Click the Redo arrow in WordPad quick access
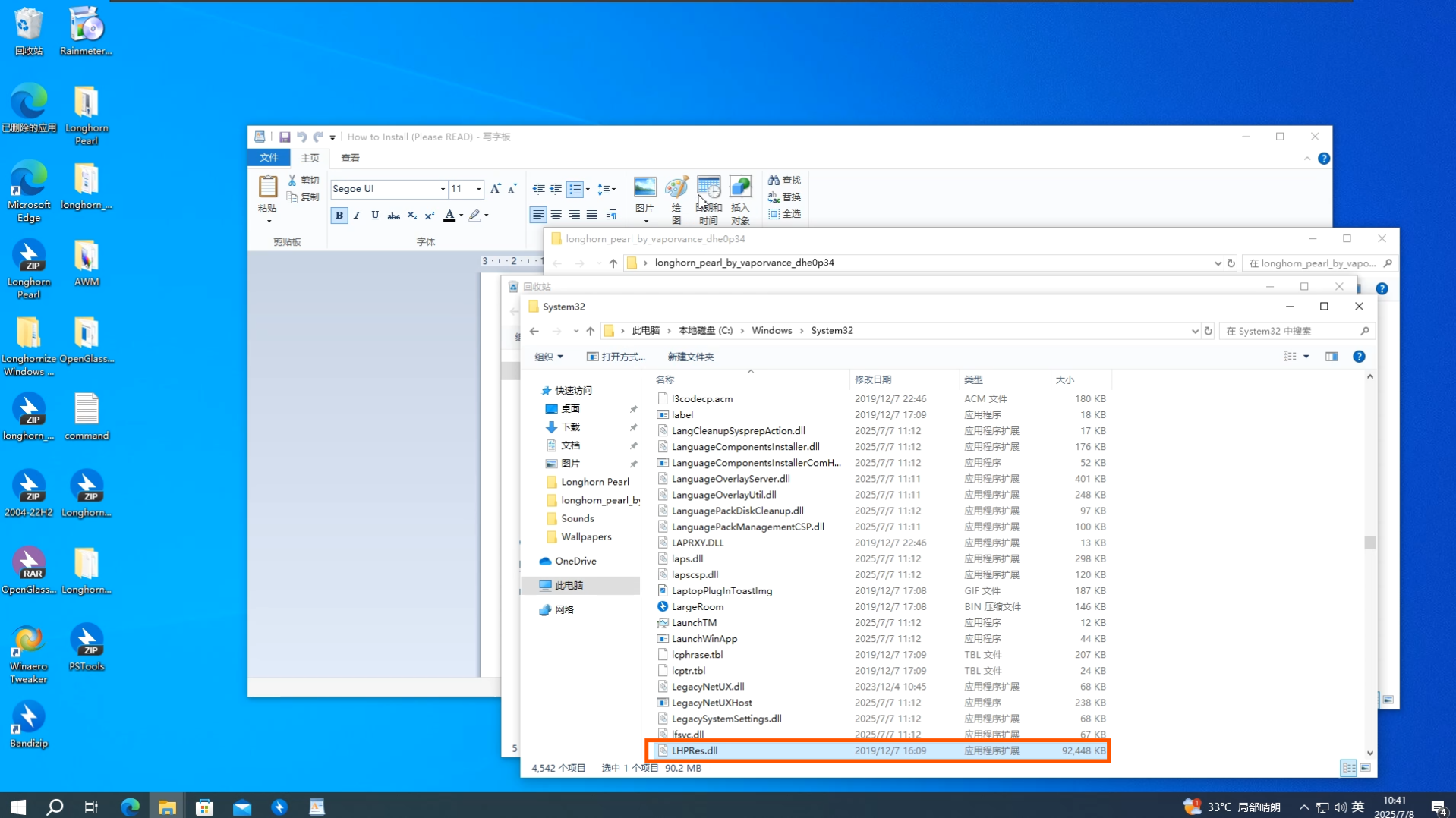Viewport: 1456px width, 818px height. pos(318,137)
